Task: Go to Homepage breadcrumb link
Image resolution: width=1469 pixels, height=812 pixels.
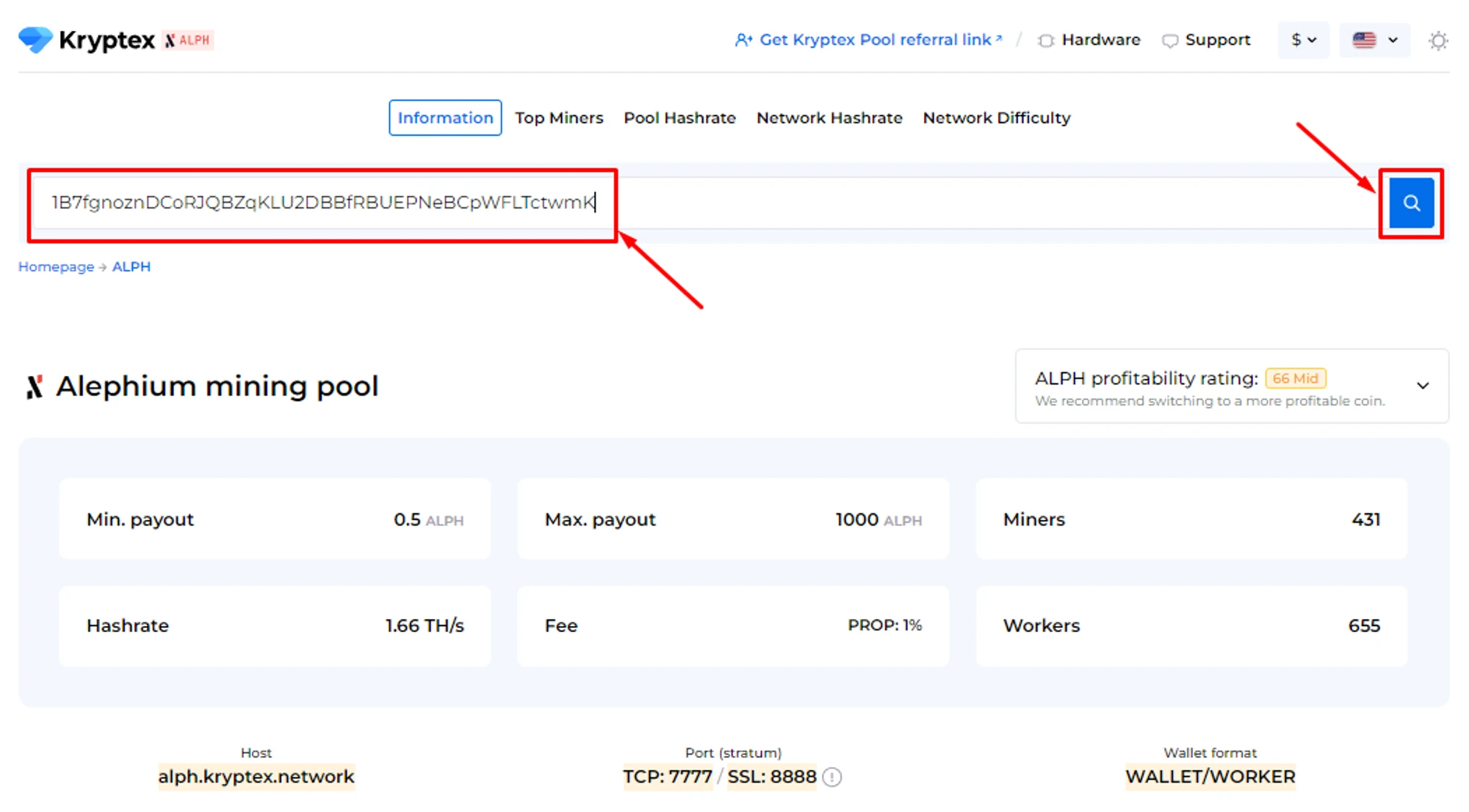Action: coord(56,267)
